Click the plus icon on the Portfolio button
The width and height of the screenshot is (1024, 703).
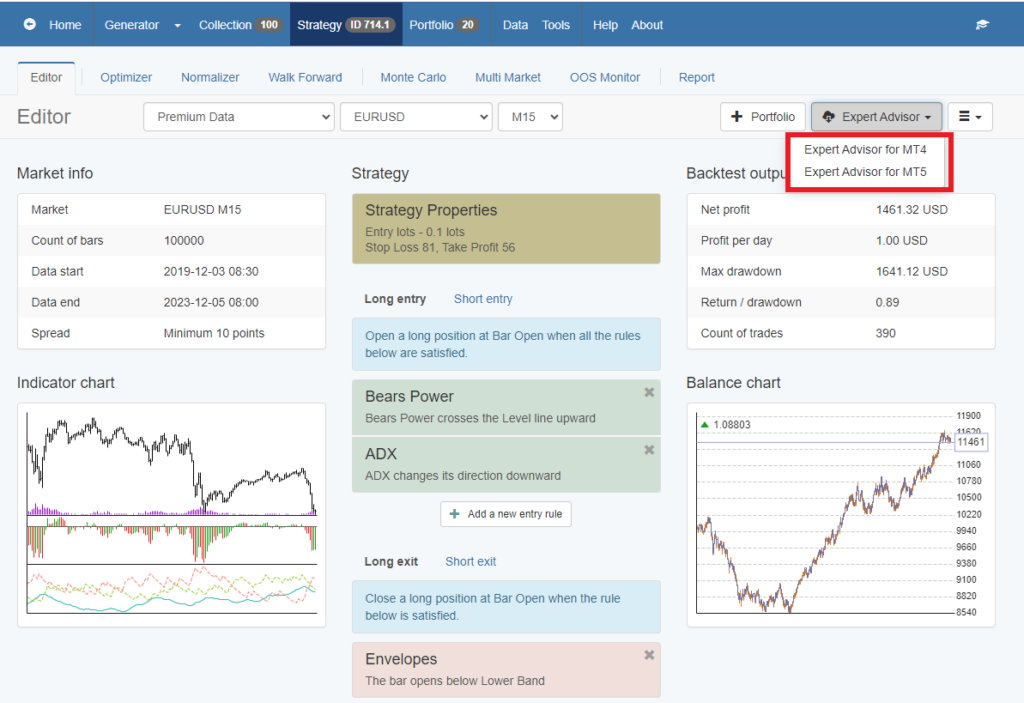[x=737, y=116]
